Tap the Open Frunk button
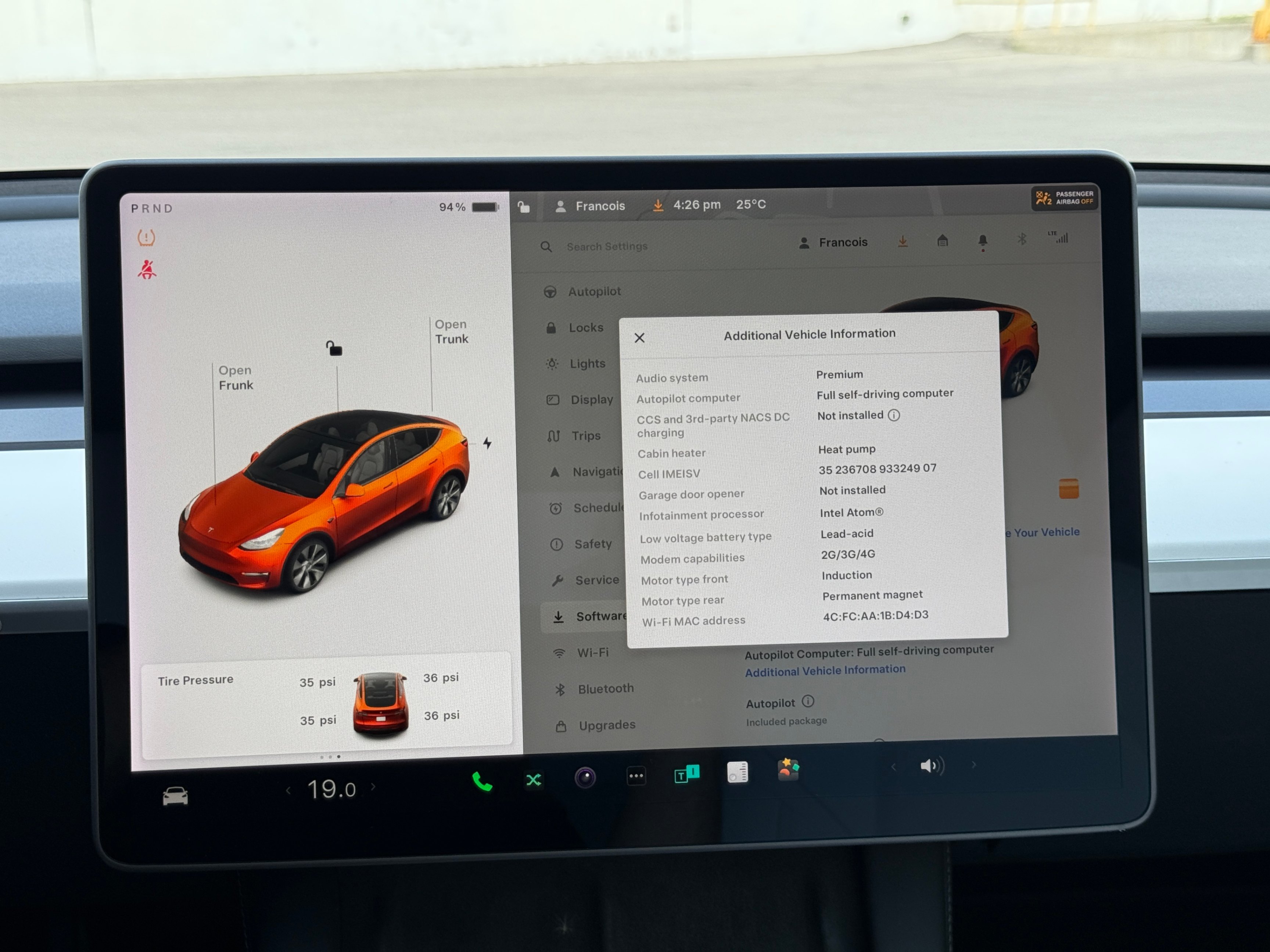 pos(236,378)
